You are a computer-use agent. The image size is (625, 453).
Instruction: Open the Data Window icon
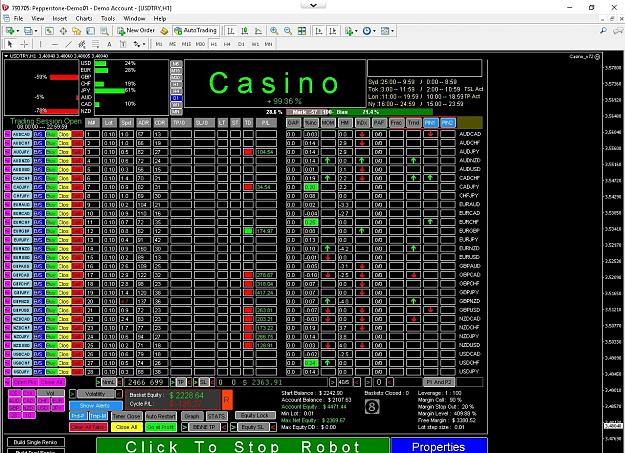pyautogui.click(x=63, y=31)
